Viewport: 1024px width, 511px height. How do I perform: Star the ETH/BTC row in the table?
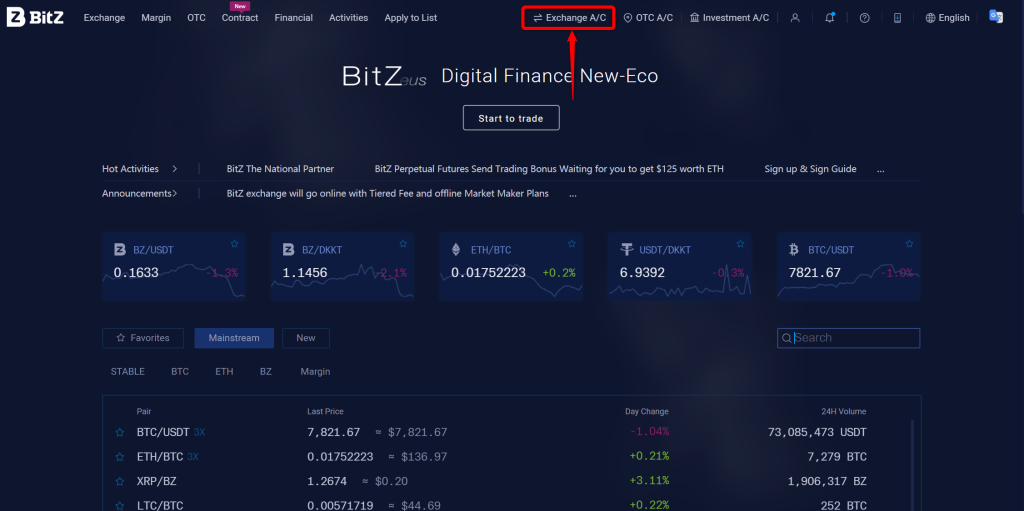point(120,457)
